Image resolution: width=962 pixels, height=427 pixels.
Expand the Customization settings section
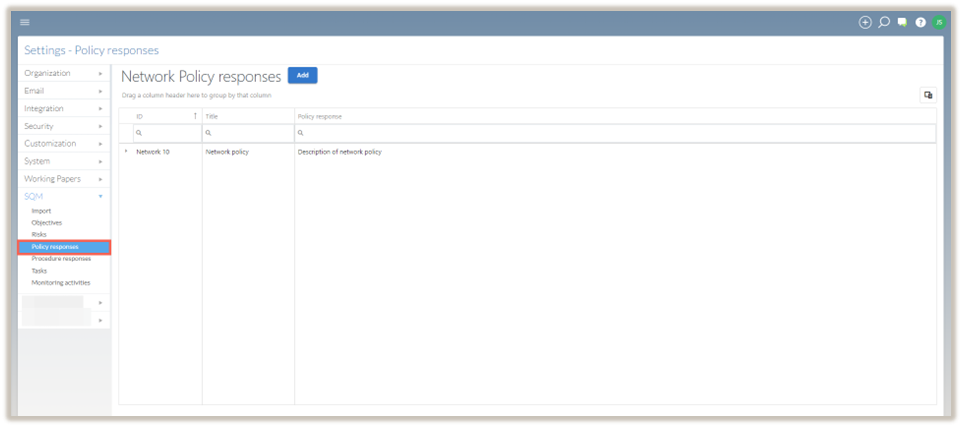(x=64, y=144)
